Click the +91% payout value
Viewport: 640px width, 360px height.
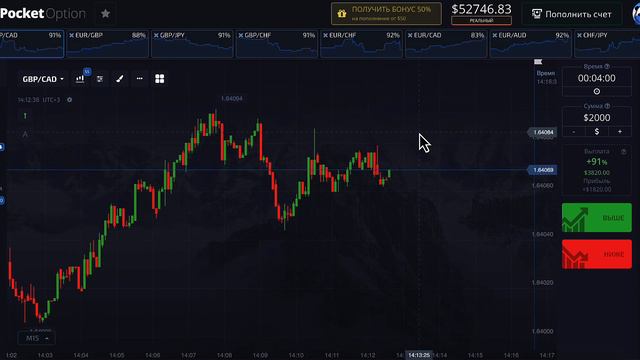click(x=597, y=162)
